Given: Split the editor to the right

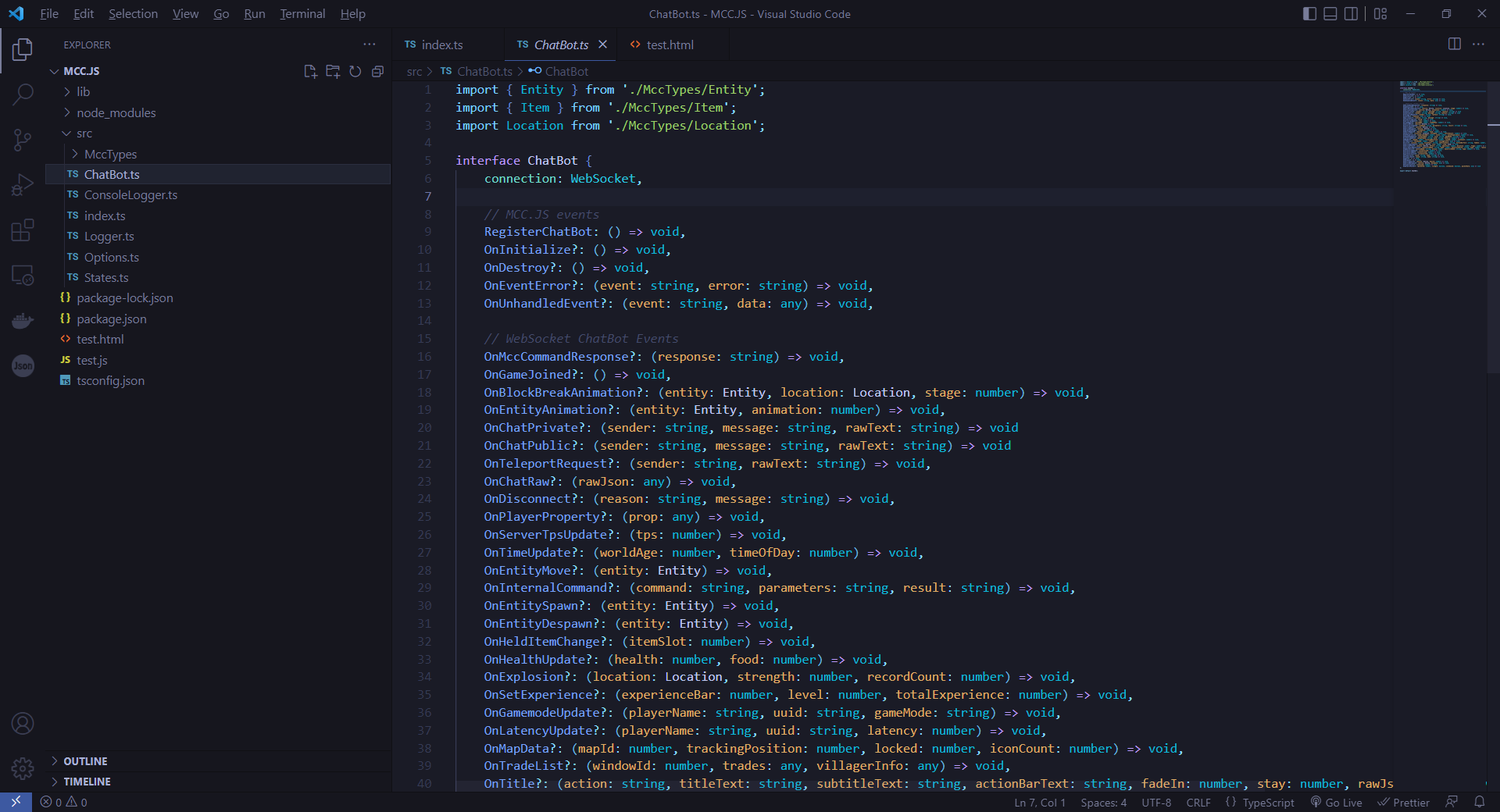Looking at the screenshot, I should click(x=1455, y=45).
